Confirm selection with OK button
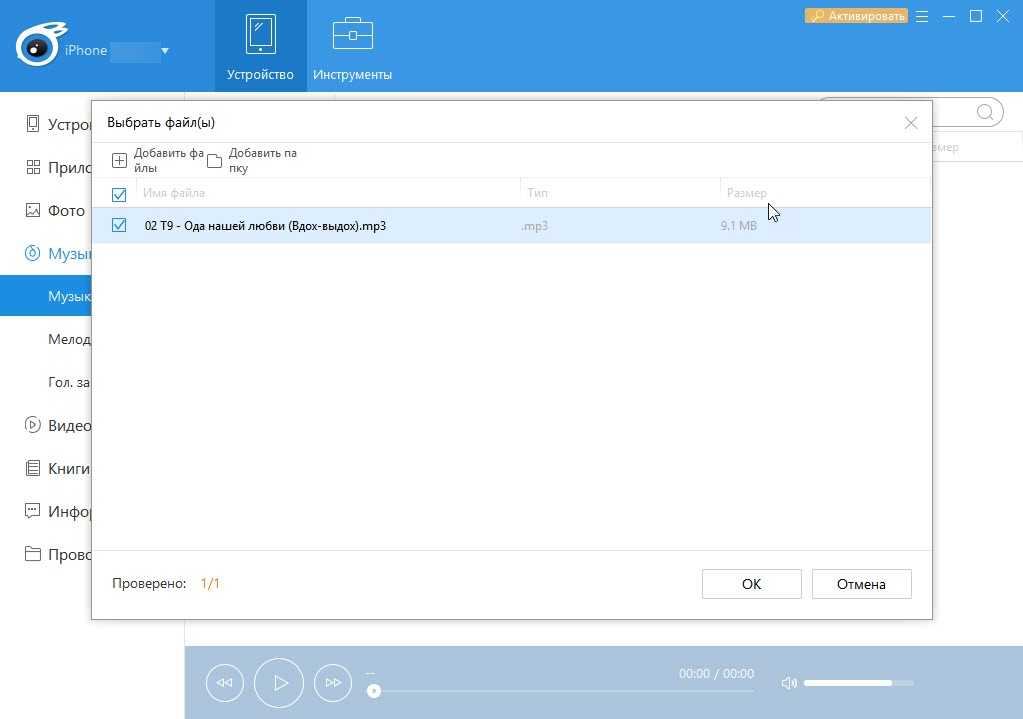Viewport: 1023px width, 719px height. tap(751, 584)
